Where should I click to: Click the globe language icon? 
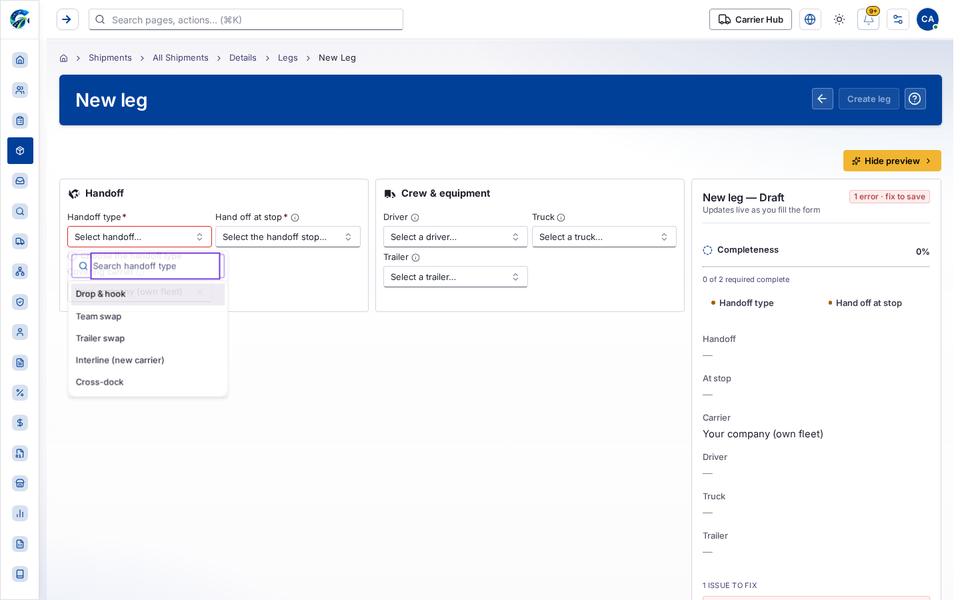[x=810, y=20]
